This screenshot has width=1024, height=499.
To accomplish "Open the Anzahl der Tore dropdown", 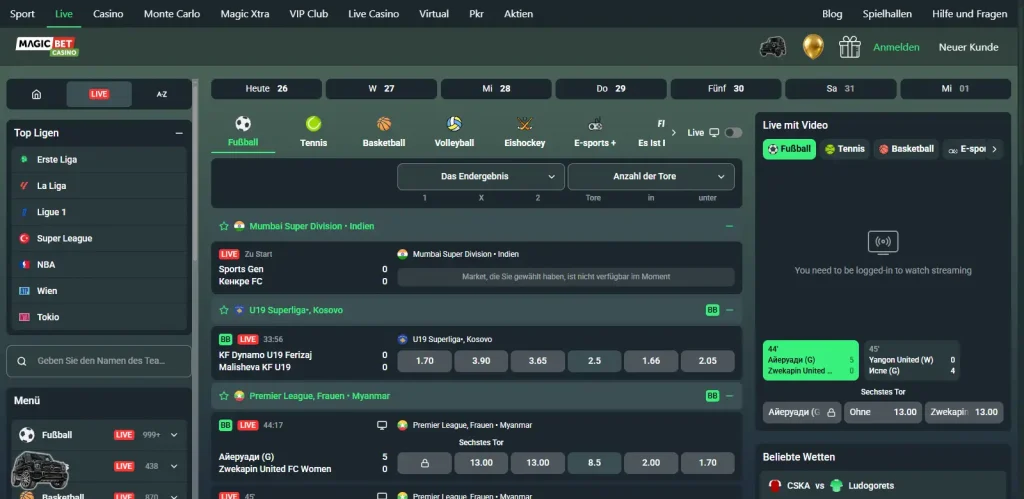I will (x=651, y=176).
